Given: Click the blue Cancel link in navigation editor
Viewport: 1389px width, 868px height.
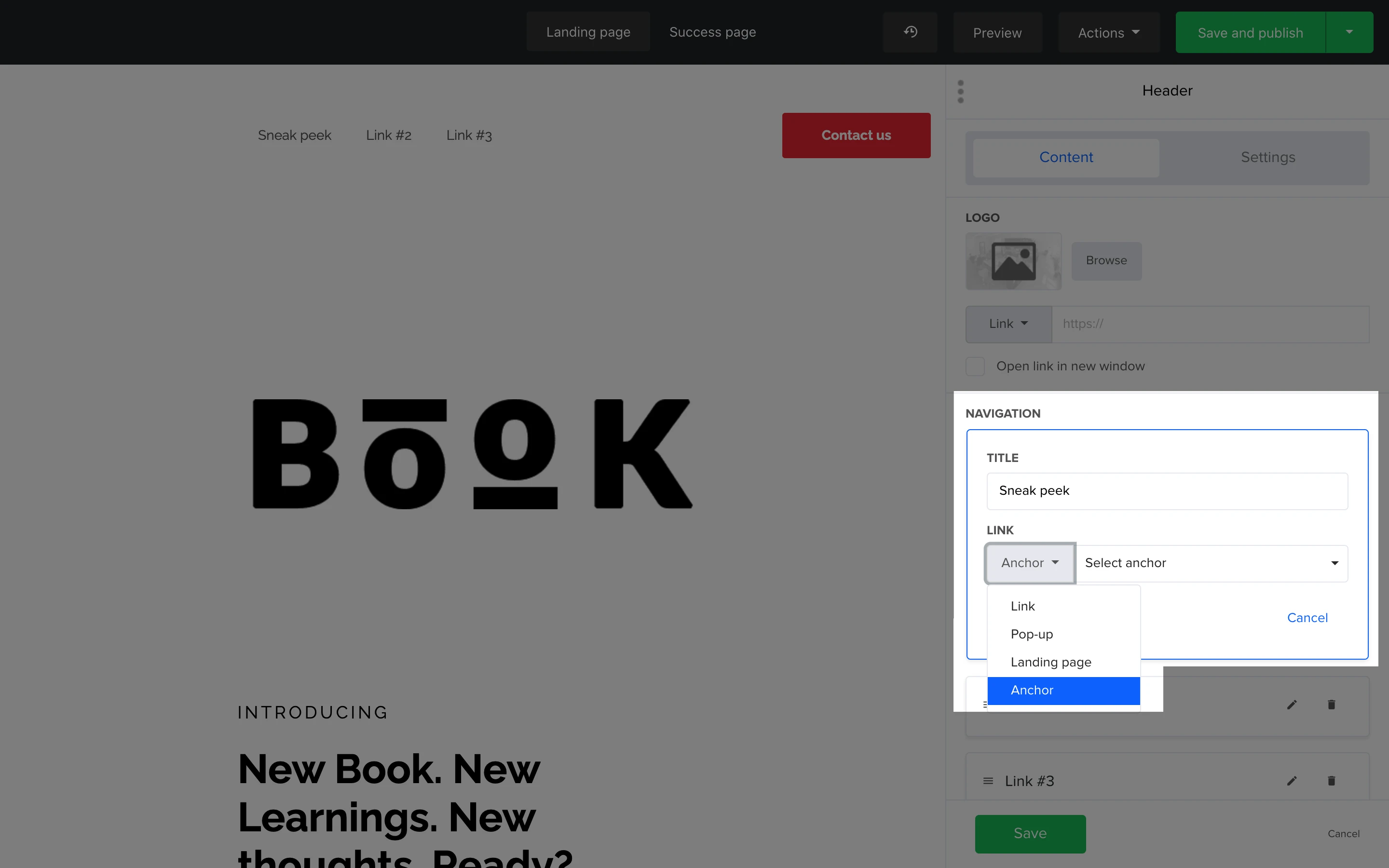Looking at the screenshot, I should (1307, 618).
